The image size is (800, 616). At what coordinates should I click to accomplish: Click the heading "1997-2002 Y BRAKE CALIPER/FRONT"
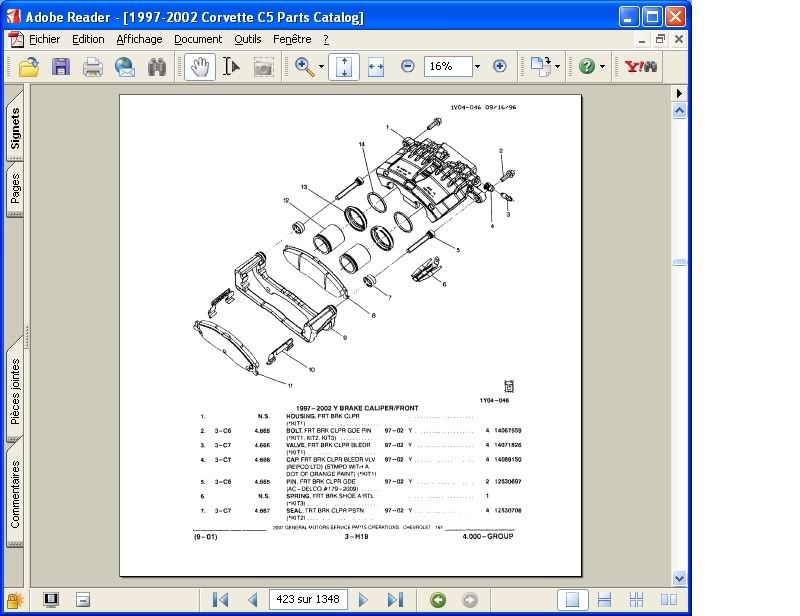[x=357, y=408]
